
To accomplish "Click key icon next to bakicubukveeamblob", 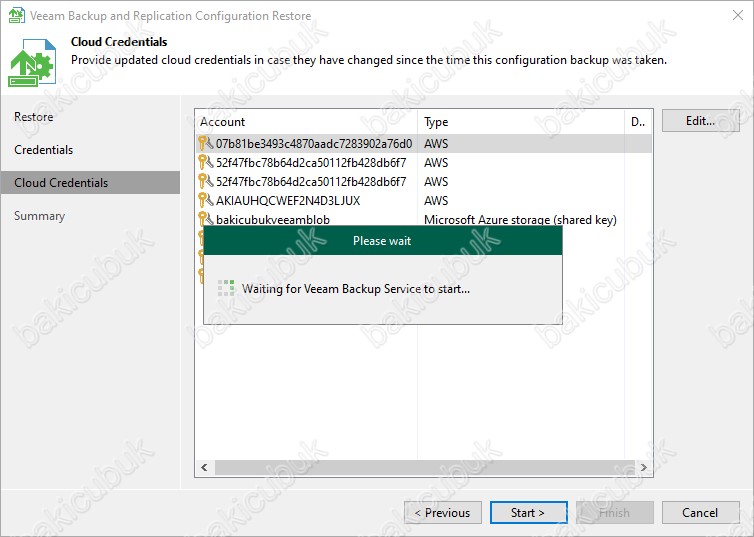I will (205, 219).
